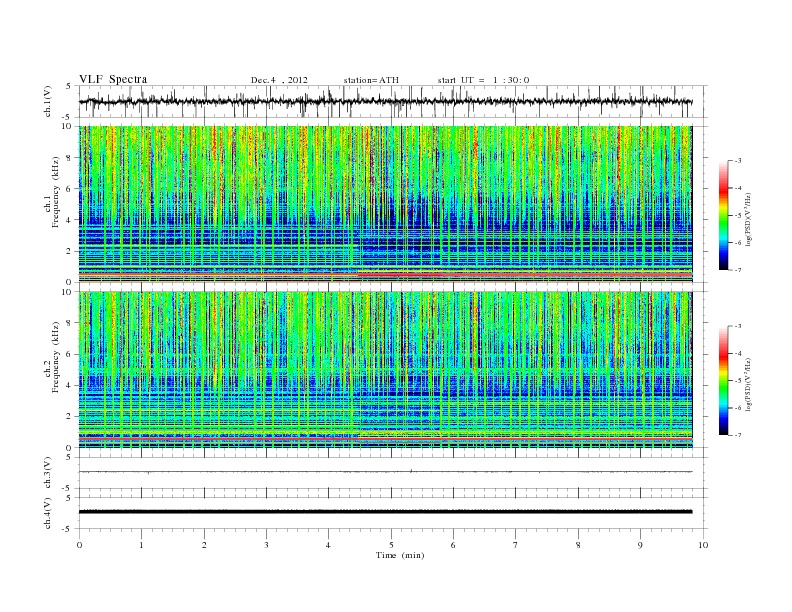
Task: Click the "Time (min)" x-axis label
Action: pos(400,555)
